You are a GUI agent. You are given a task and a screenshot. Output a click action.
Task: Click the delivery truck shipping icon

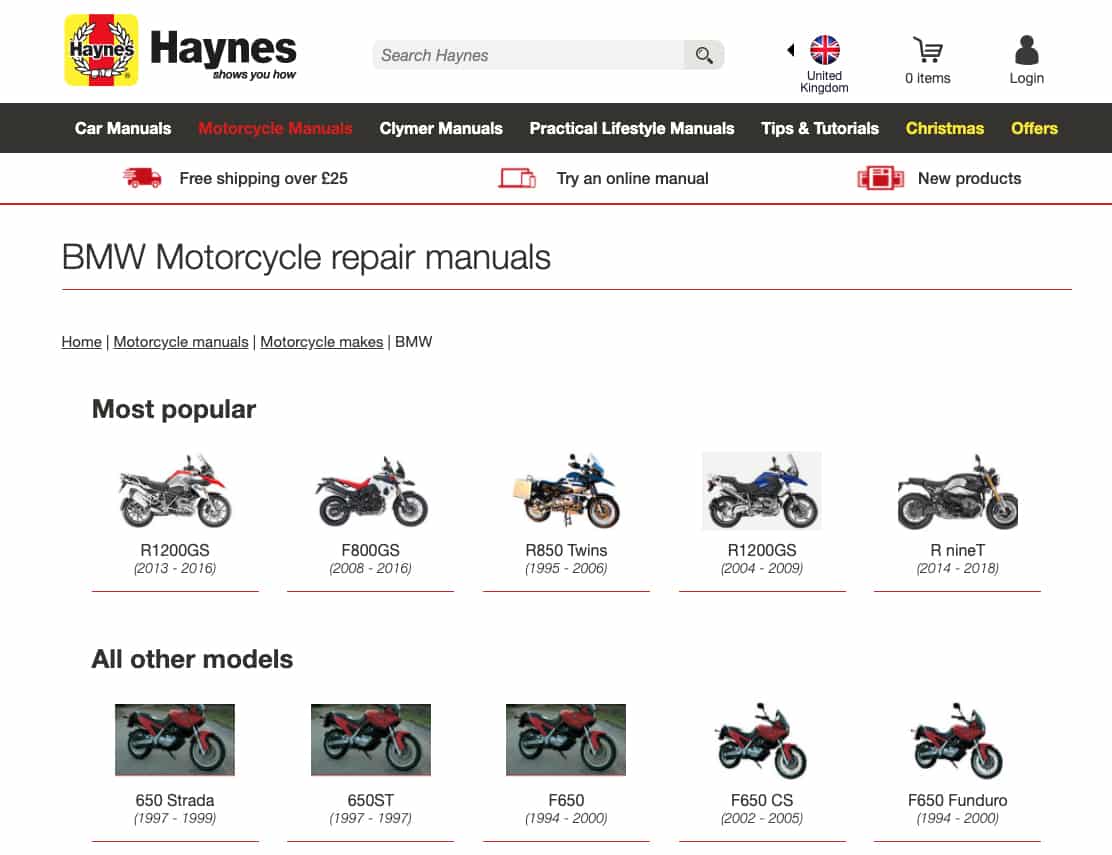(x=142, y=178)
